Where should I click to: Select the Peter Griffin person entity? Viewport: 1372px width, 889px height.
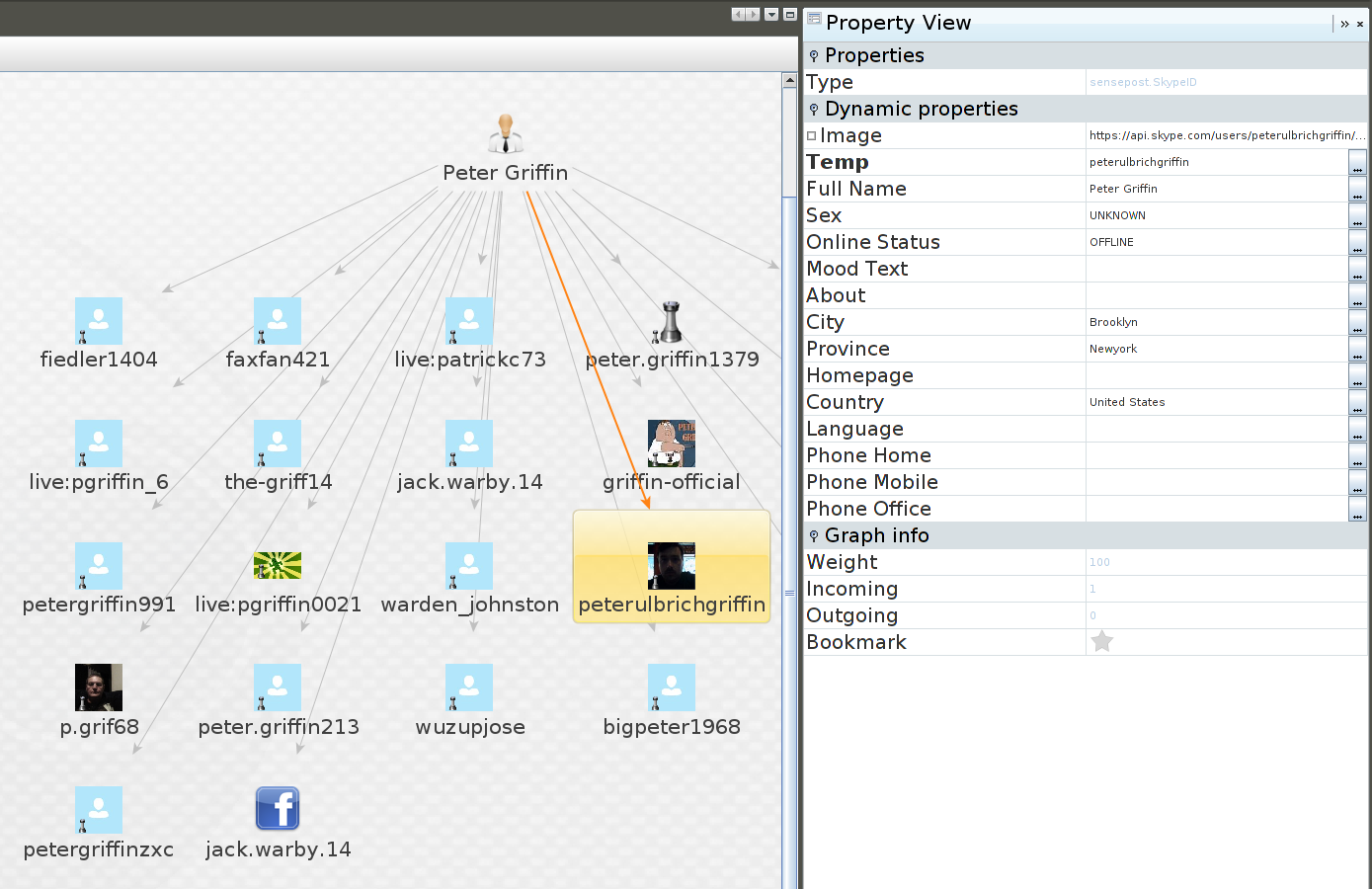[505, 133]
